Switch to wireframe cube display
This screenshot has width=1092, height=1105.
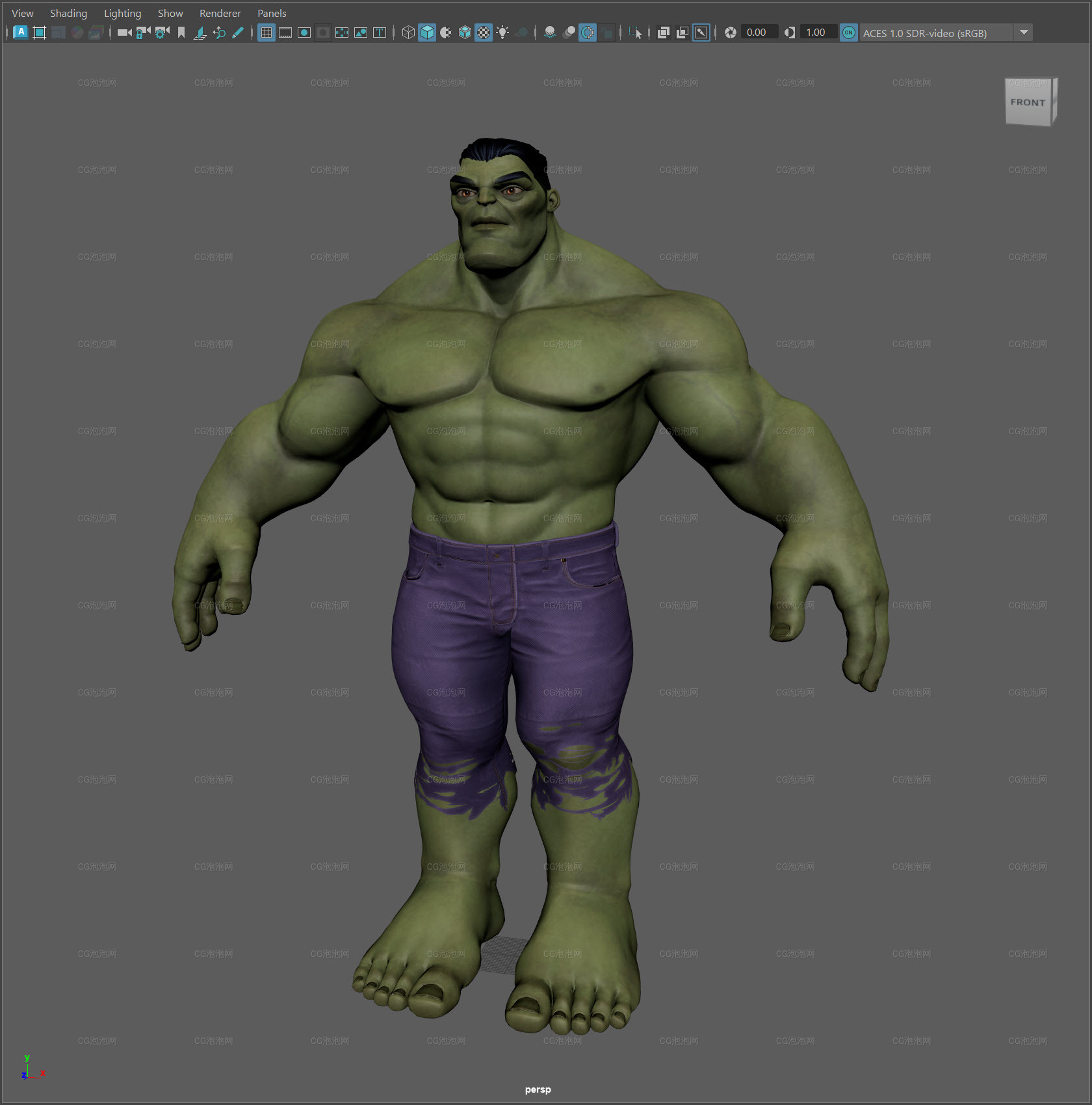[408, 32]
